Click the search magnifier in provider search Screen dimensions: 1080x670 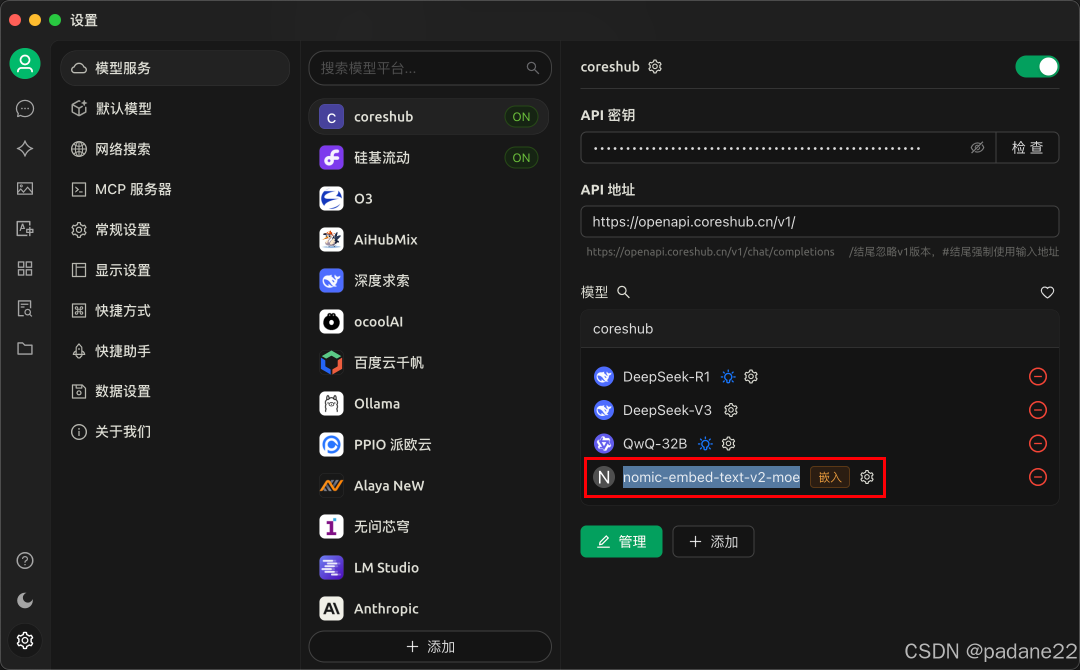tap(532, 68)
